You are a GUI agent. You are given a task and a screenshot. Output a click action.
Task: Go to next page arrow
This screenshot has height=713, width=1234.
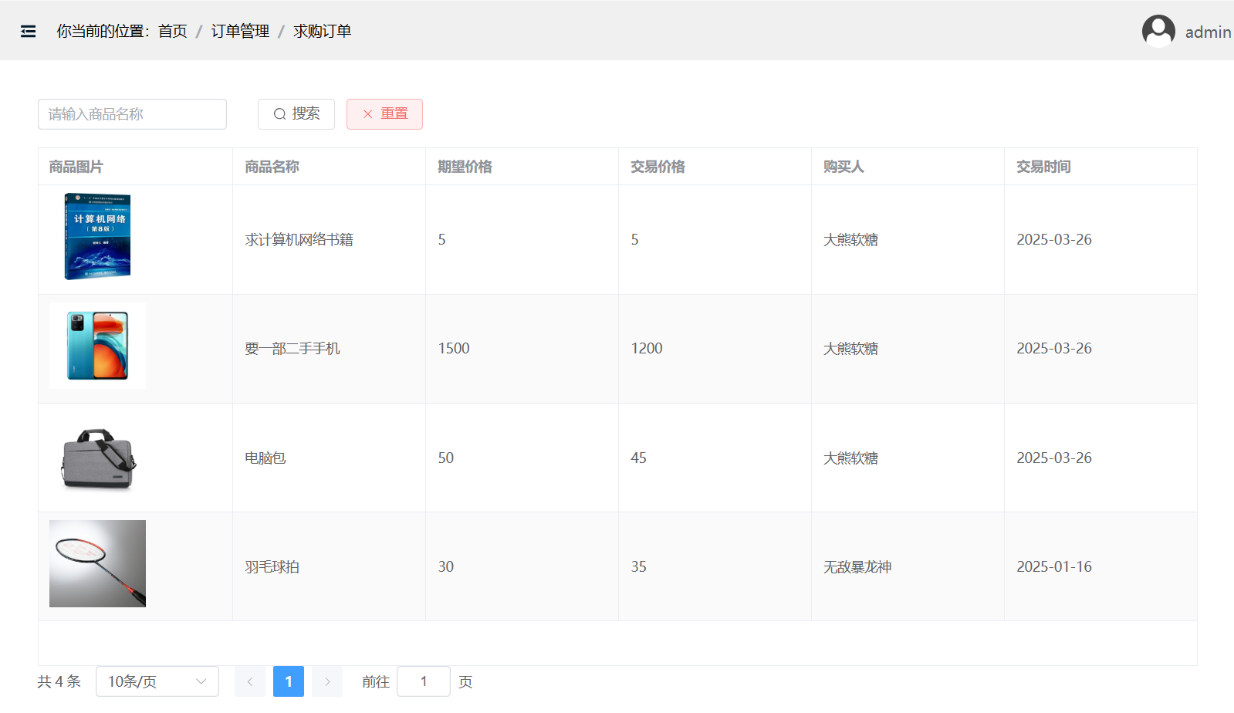pos(327,682)
